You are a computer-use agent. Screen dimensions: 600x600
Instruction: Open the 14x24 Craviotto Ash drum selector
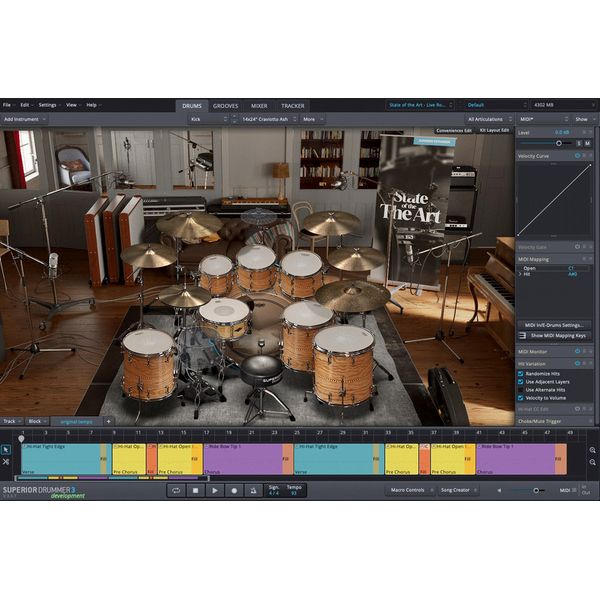[269, 119]
